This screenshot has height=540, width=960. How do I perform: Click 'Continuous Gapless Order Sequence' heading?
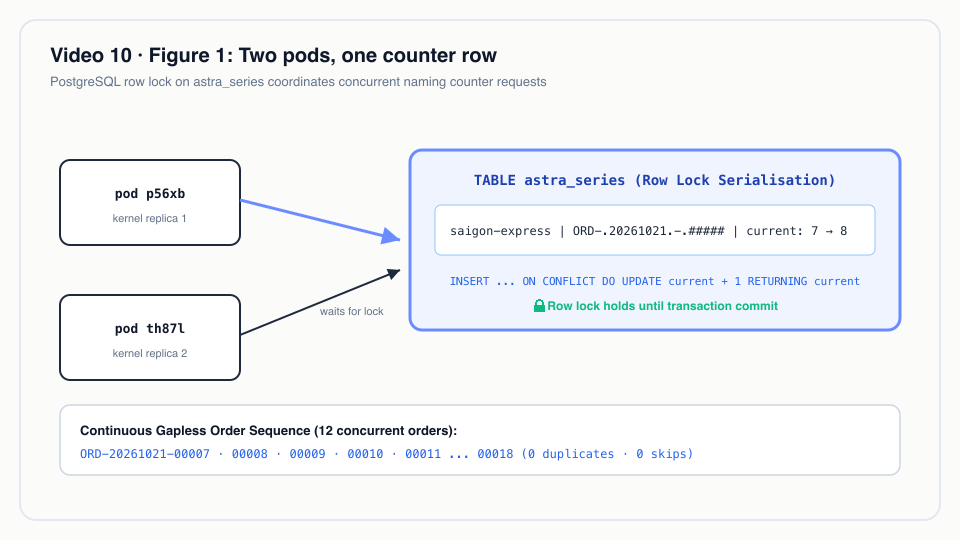click(268, 430)
